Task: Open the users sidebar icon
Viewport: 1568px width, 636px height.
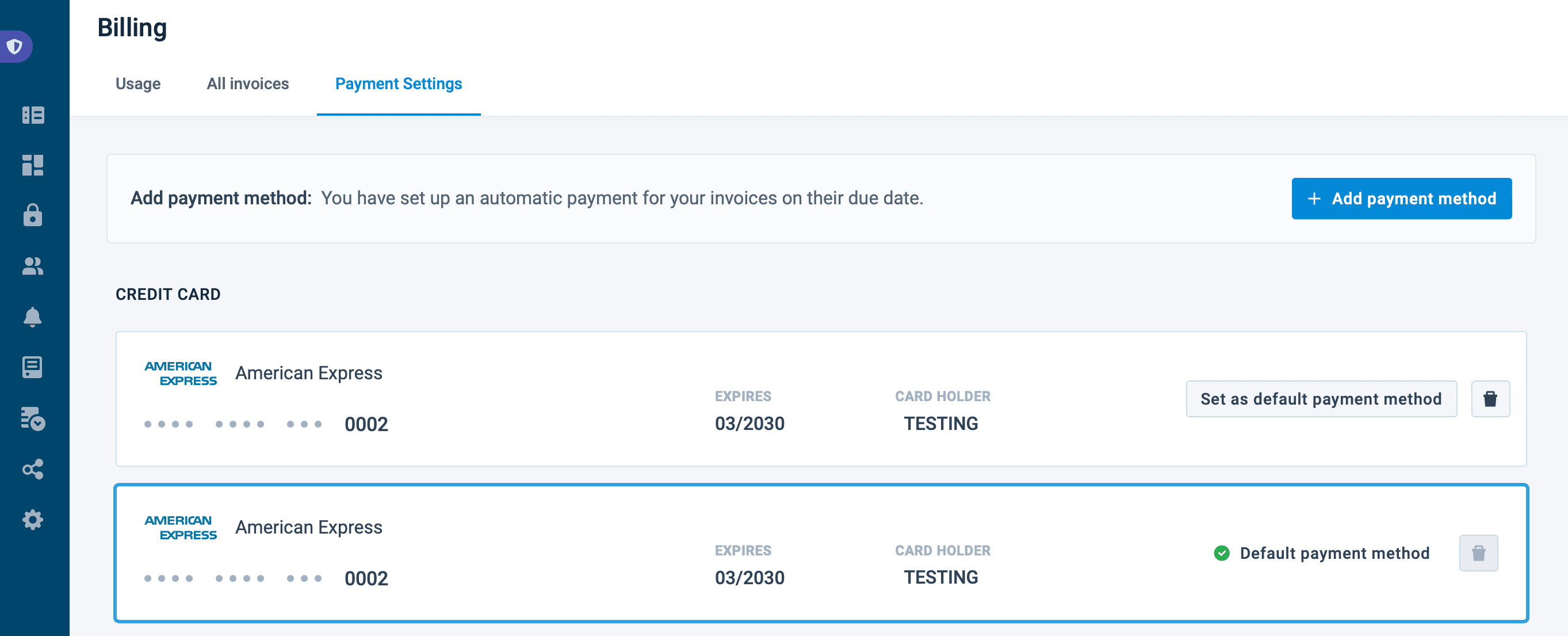Action: click(x=33, y=266)
